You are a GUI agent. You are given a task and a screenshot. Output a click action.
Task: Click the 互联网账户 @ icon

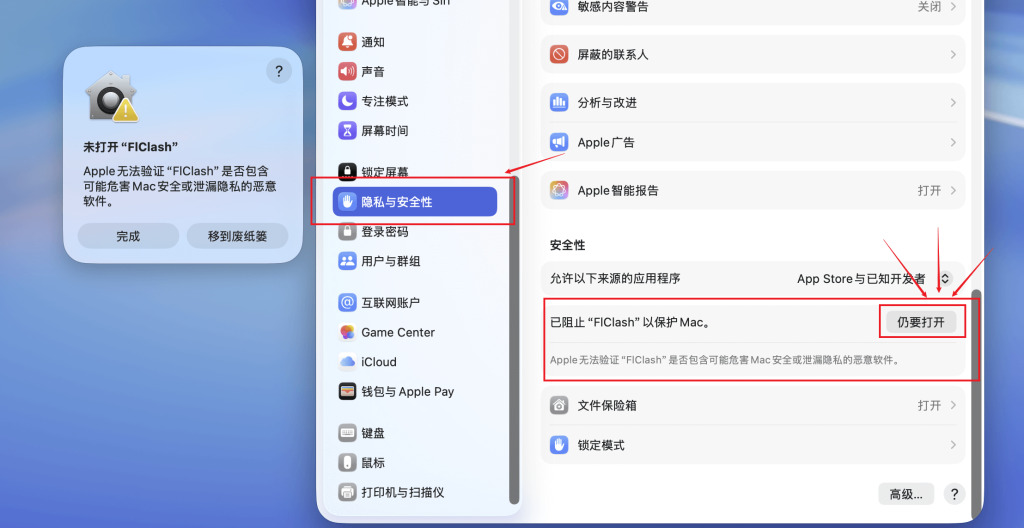point(347,303)
